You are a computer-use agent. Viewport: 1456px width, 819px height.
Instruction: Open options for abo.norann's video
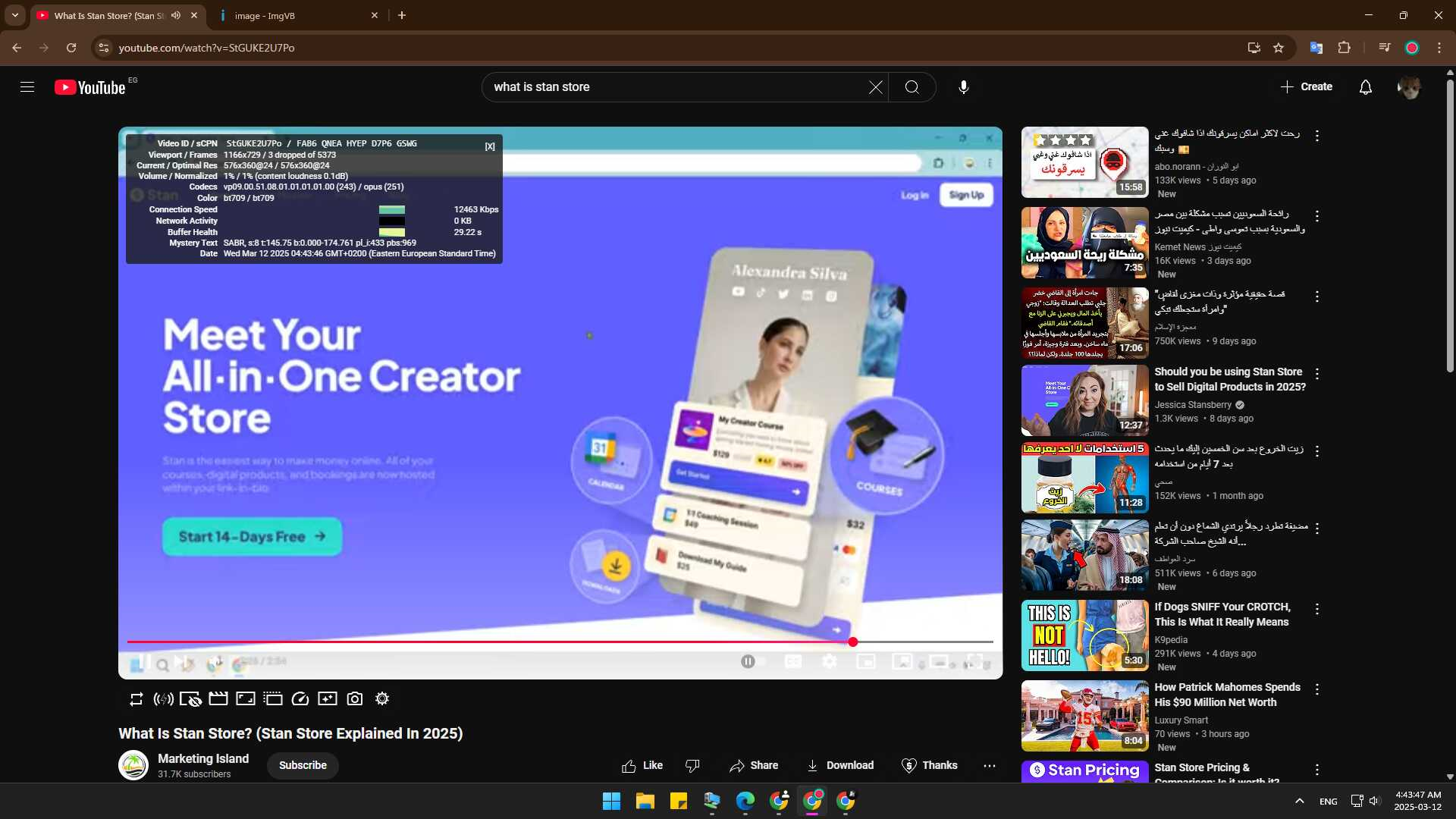(1317, 136)
